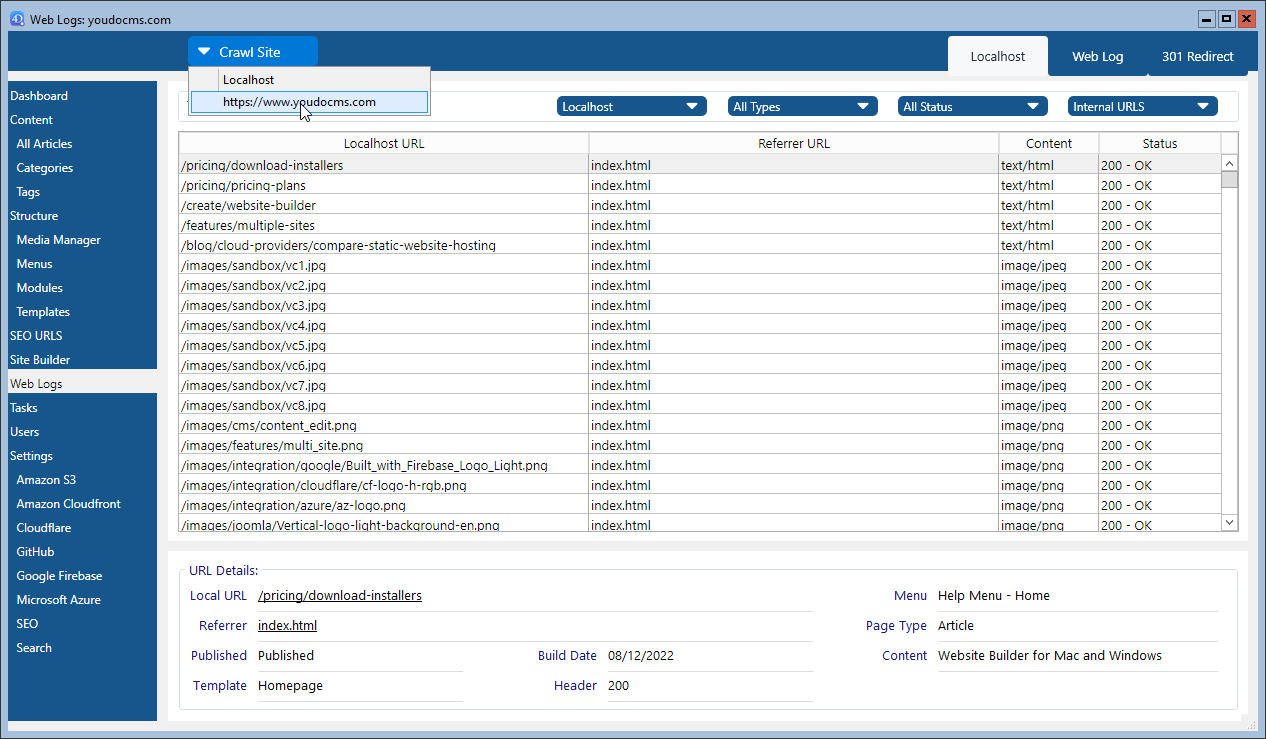The width and height of the screenshot is (1266, 739).
Task: Go to Dashboard in the sidebar
Action: point(39,96)
